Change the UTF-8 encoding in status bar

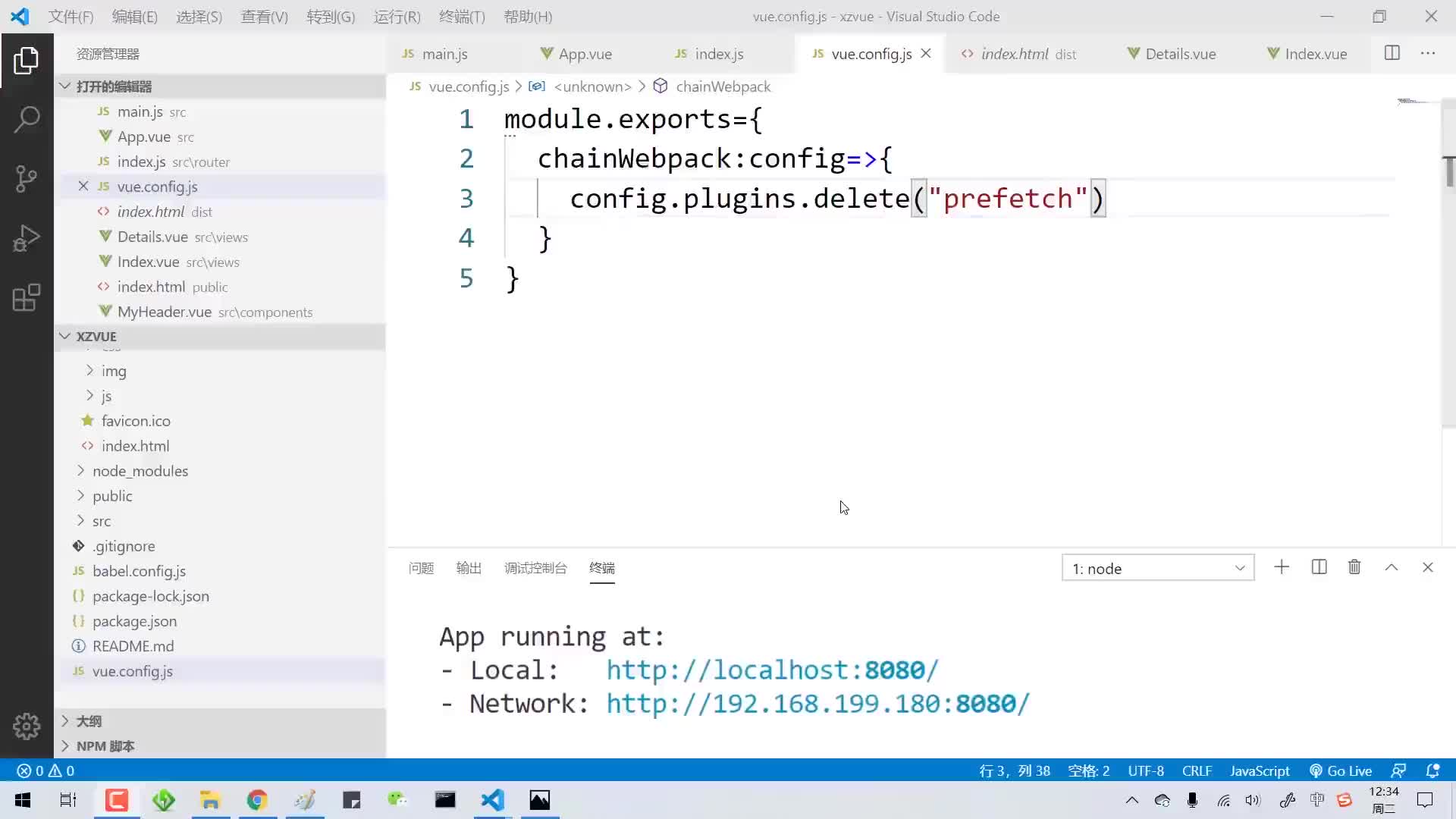click(x=1146, y=770)
